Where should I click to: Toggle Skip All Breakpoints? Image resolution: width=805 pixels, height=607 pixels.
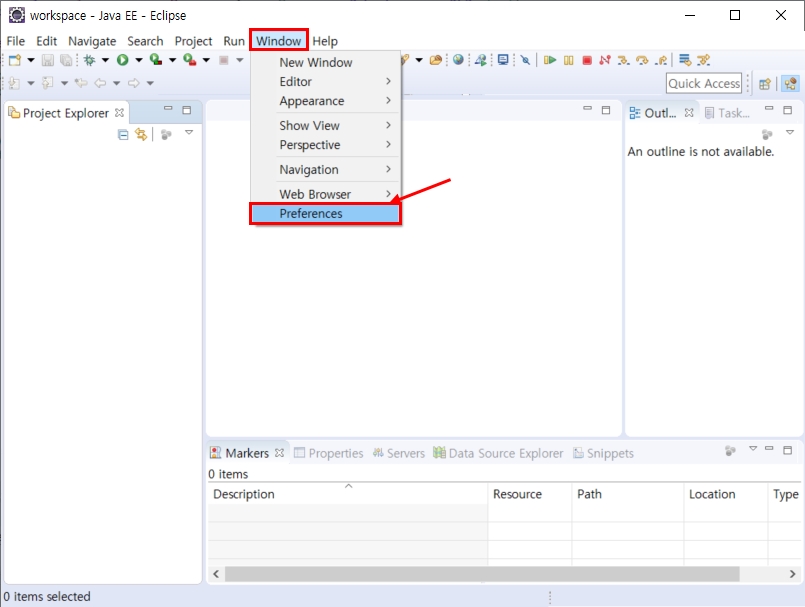(525, 60)
